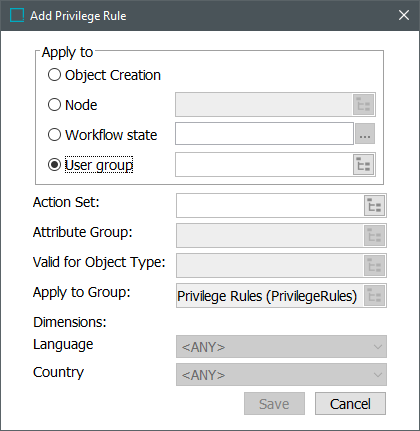Expand the Country dimension dropdown
Viewport: 420px width, 431px height.
pos(281,375)
